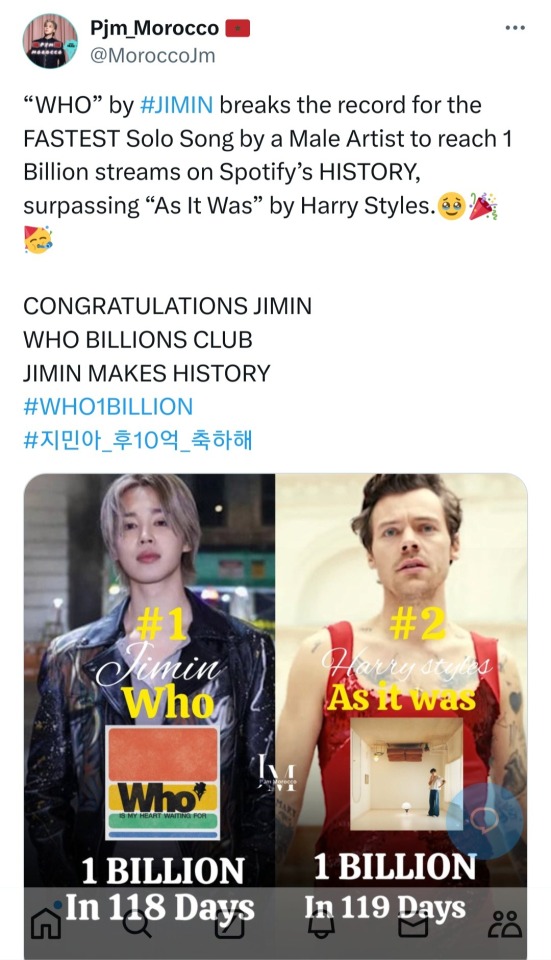The height and width of the screenshot is (960, 551).
Task: Tap the Who album cover art
Action: pos(163,783)
